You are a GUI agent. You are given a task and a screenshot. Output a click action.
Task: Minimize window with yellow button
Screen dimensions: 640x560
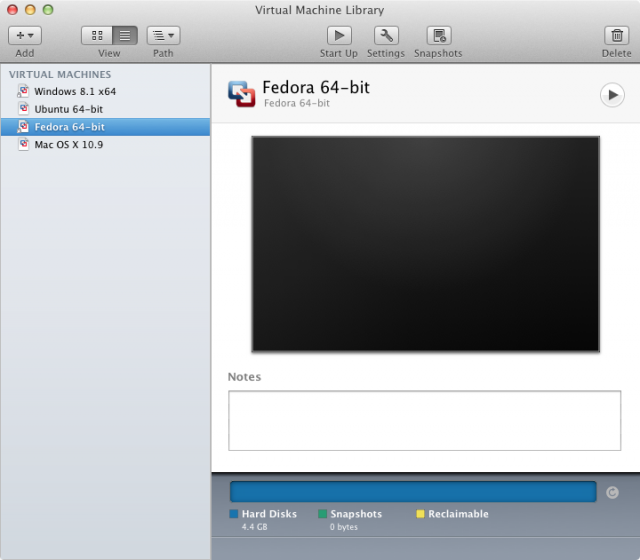[30, 9]
